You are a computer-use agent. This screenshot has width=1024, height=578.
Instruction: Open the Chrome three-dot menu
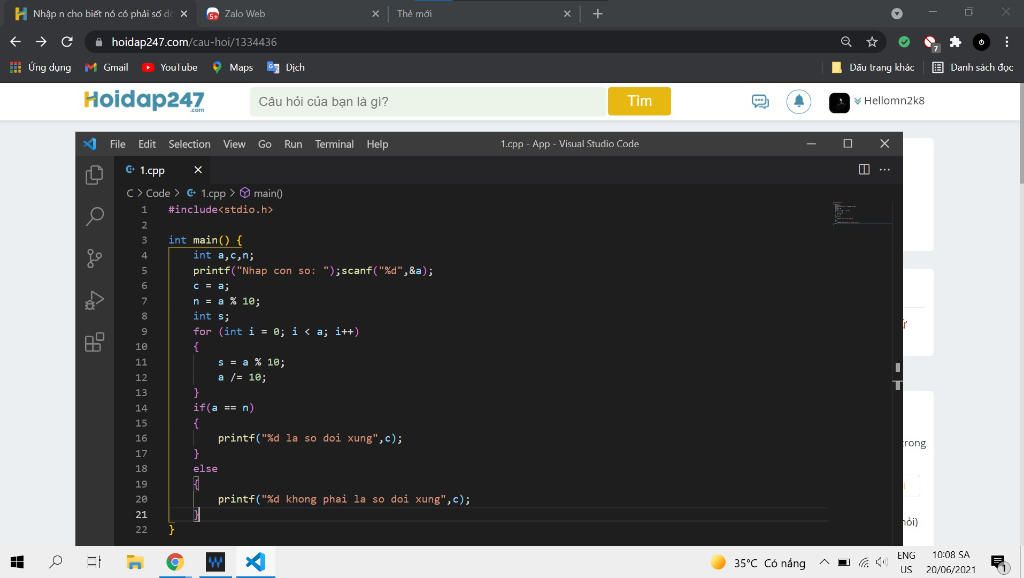pyautogui.click(x=1007, y=42)
